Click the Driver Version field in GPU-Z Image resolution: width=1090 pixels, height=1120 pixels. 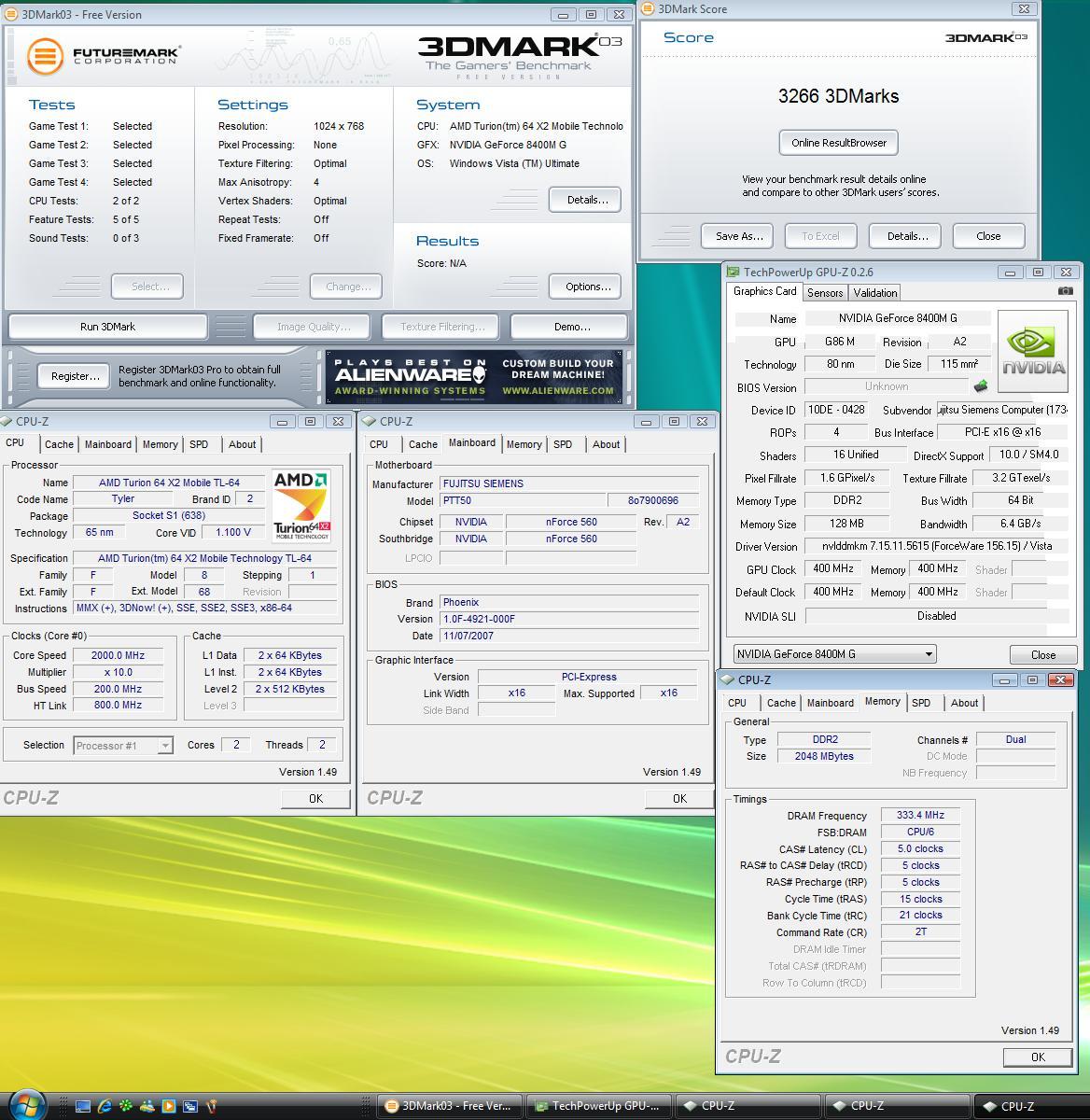pos(936,546)
